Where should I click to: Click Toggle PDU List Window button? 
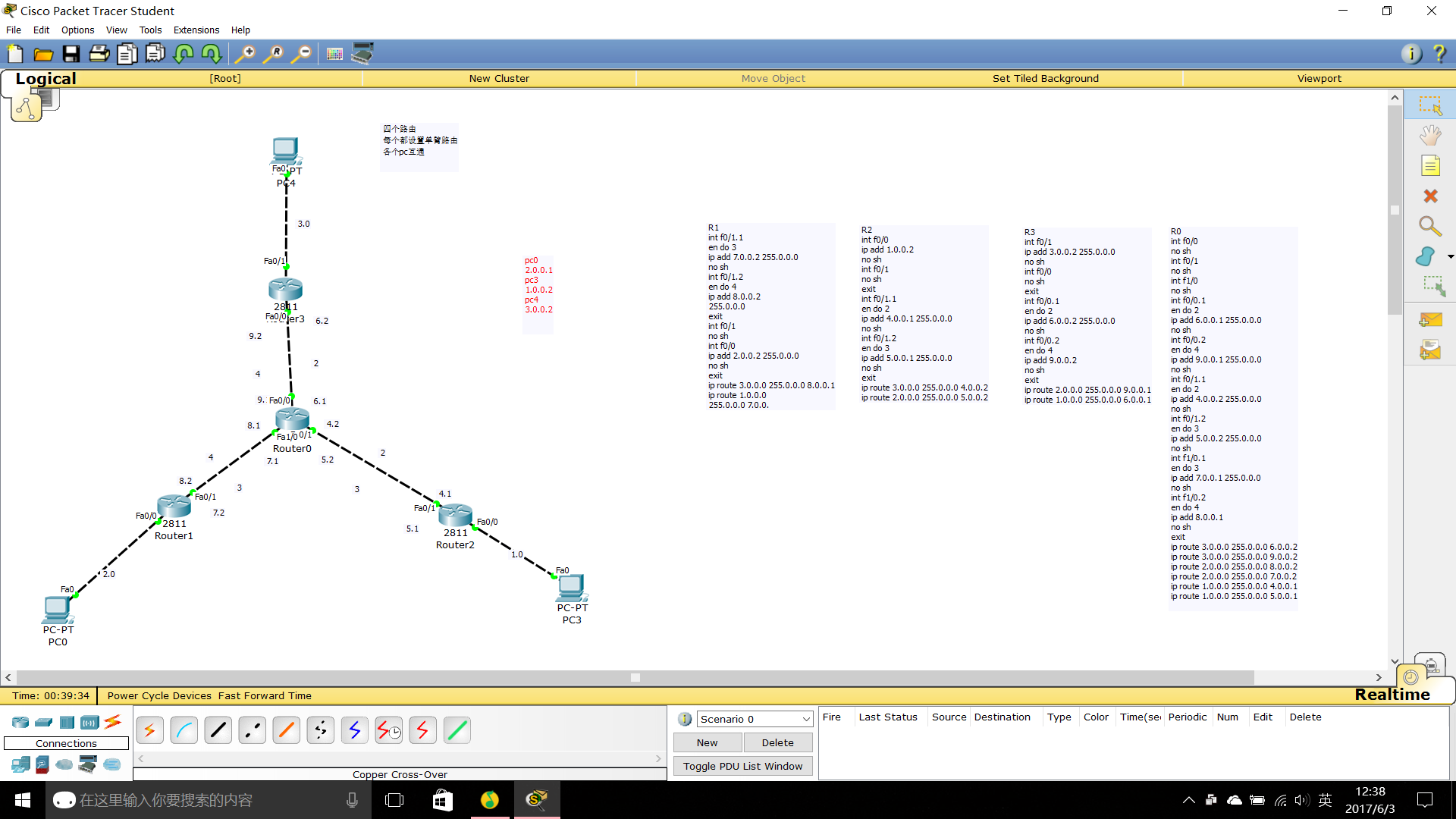pos(743,766)
